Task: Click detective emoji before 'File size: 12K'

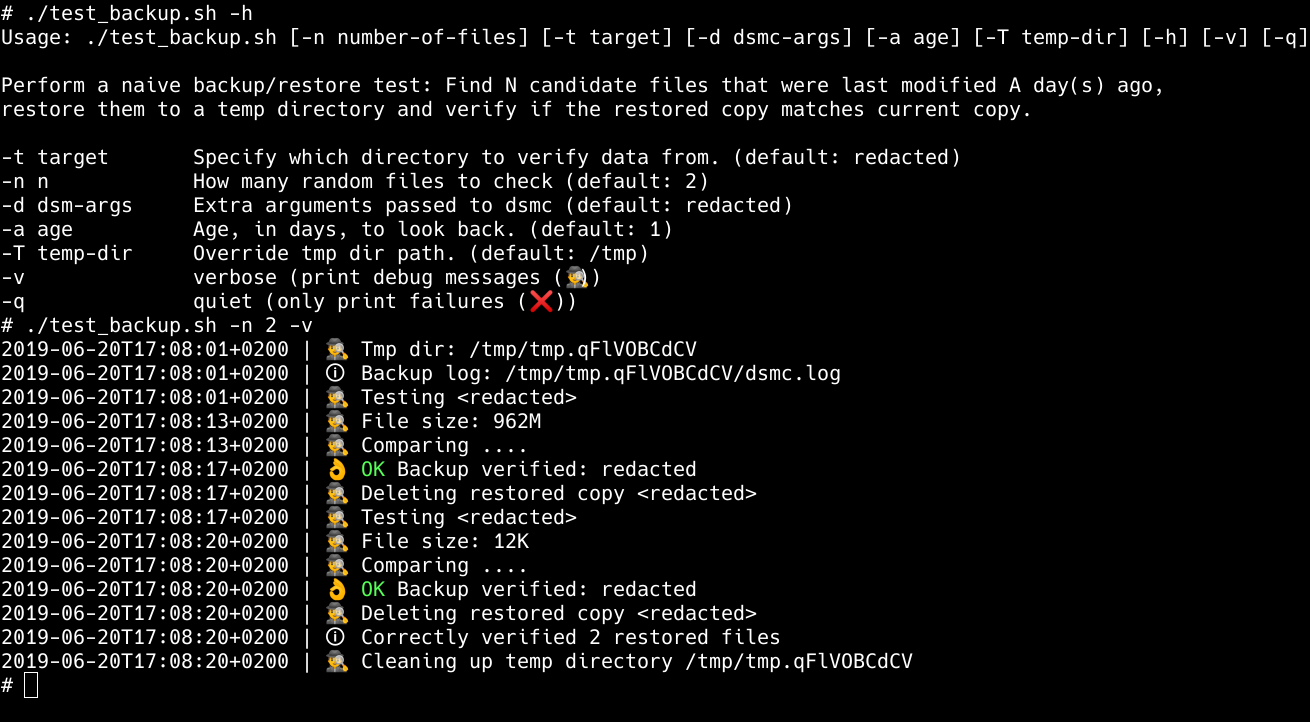Action: 337,541
